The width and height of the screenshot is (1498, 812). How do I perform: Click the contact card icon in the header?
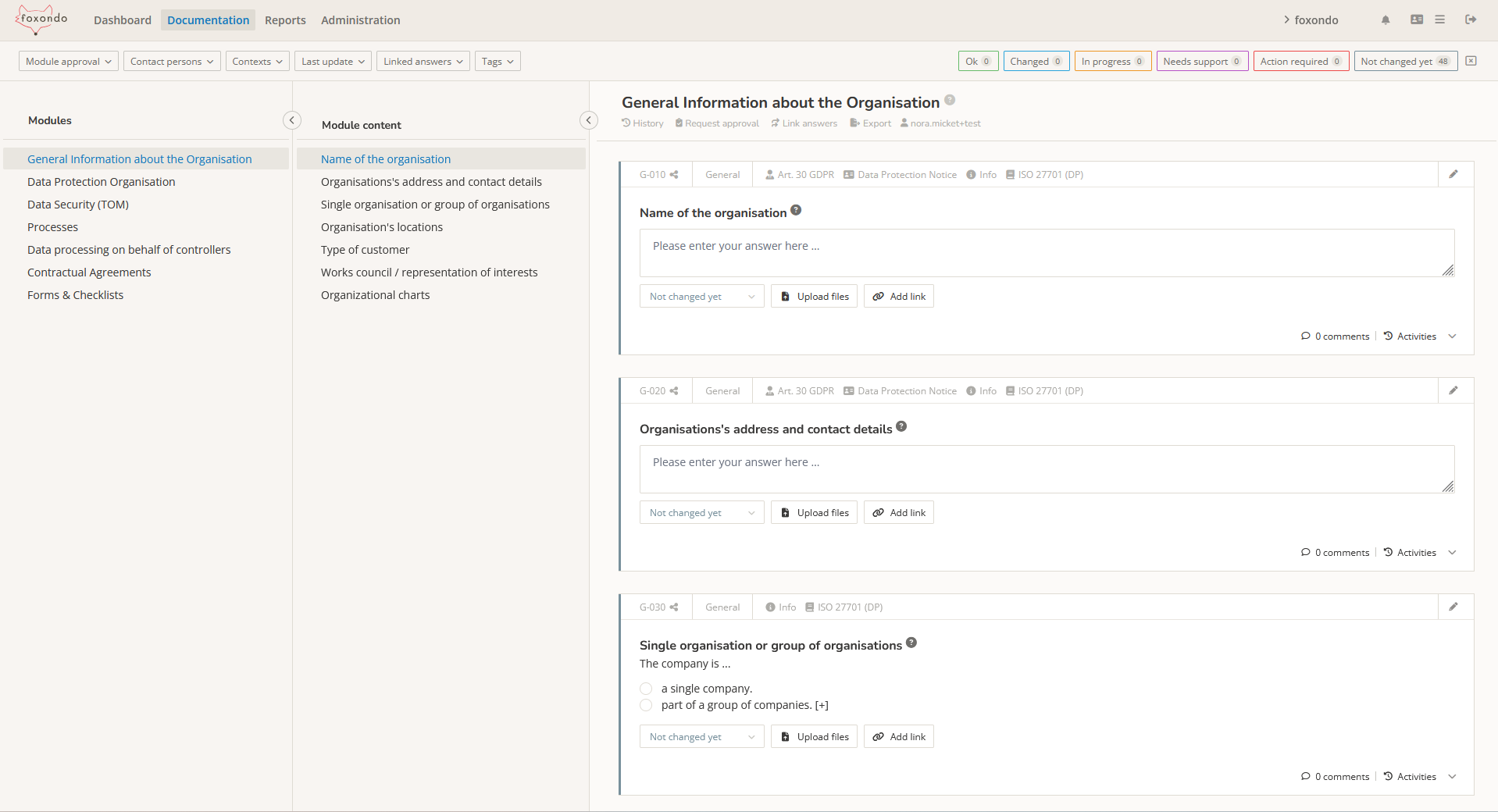pos(1415,20)
